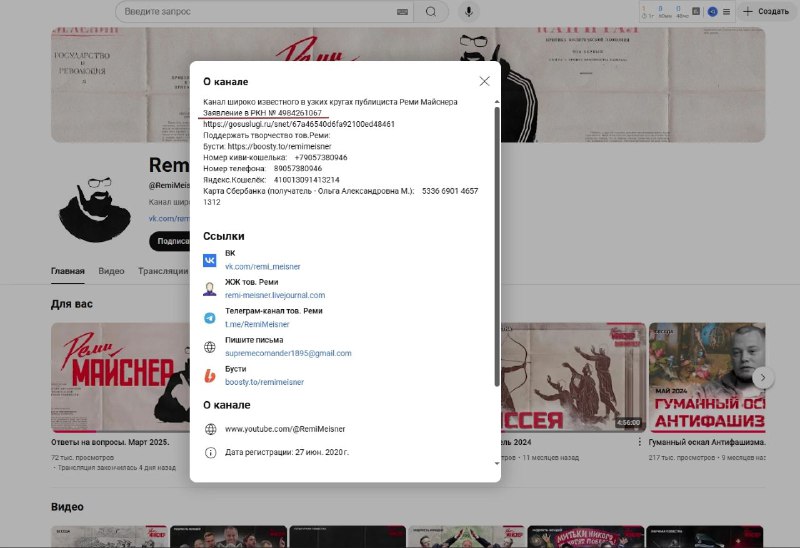Open video thumbnail with 4:56:00 duration
The width and height of the screenshot is (800, 548).
click(573, 377)
